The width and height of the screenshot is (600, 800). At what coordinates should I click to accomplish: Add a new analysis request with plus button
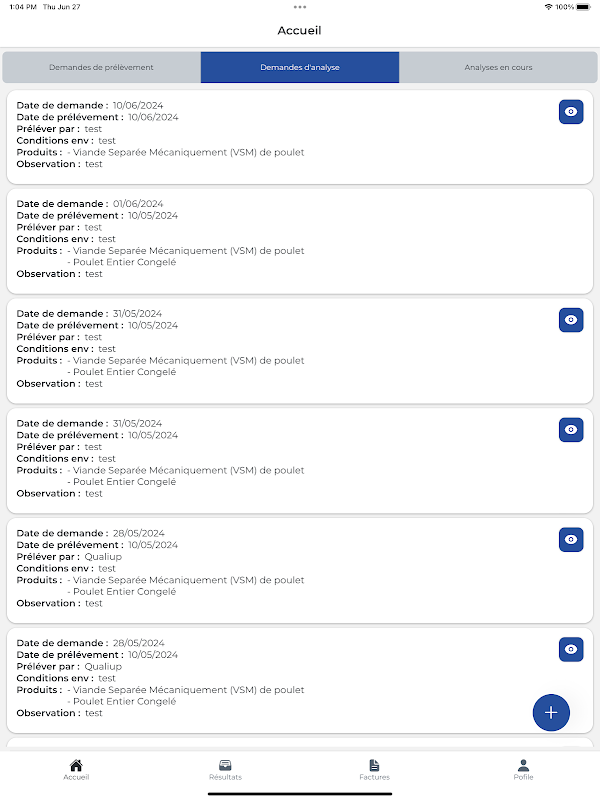(551, 712)
